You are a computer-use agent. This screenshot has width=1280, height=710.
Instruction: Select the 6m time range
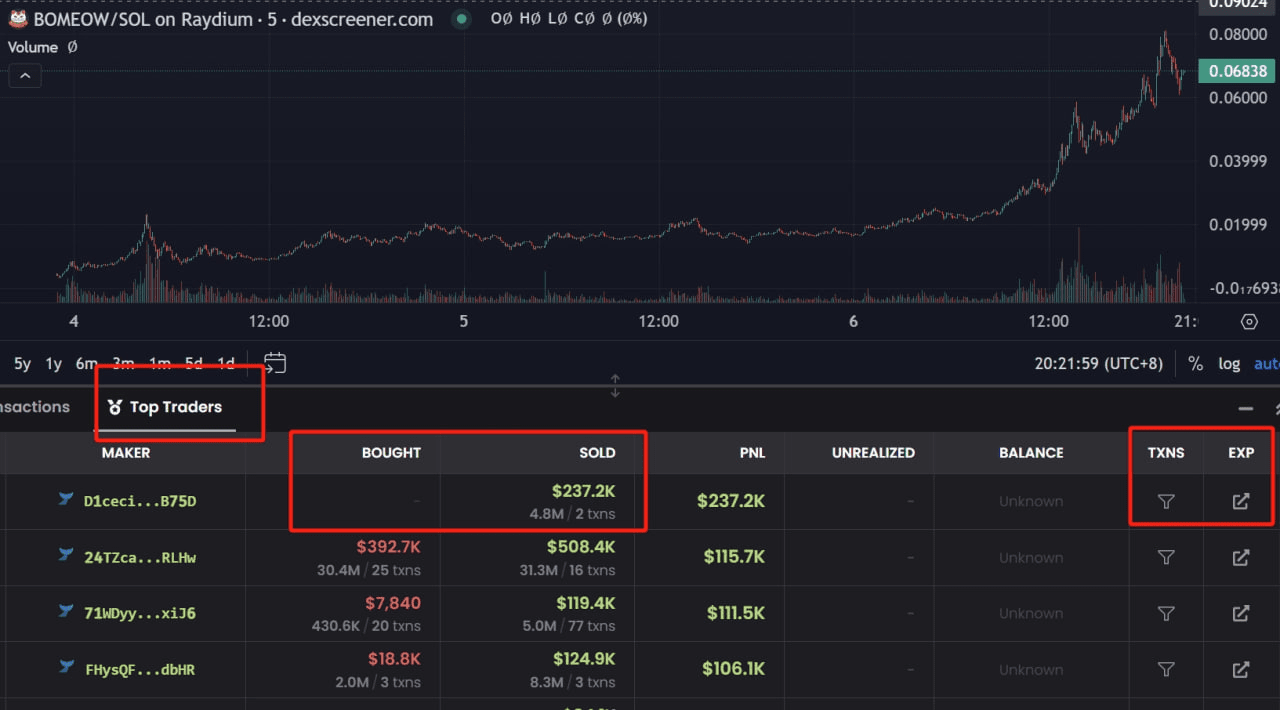[87, 364]
